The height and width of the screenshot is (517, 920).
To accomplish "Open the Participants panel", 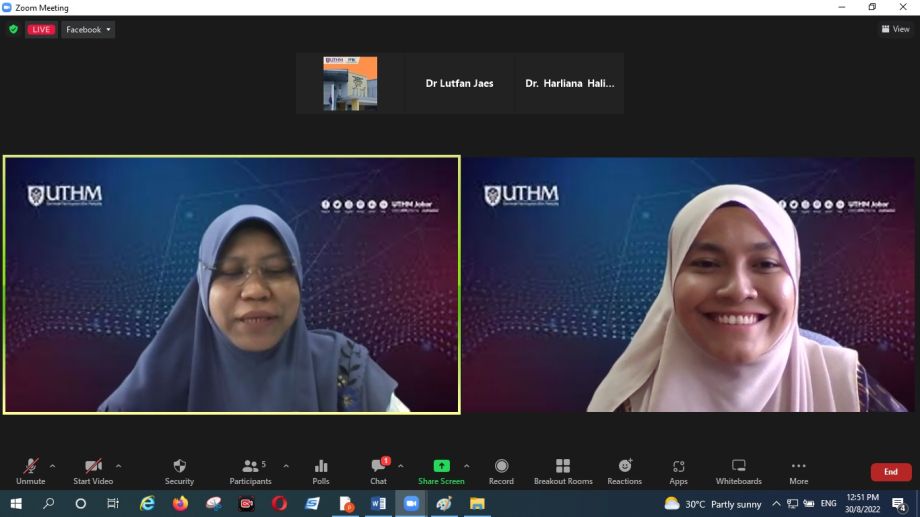I will tap(250, 466).
